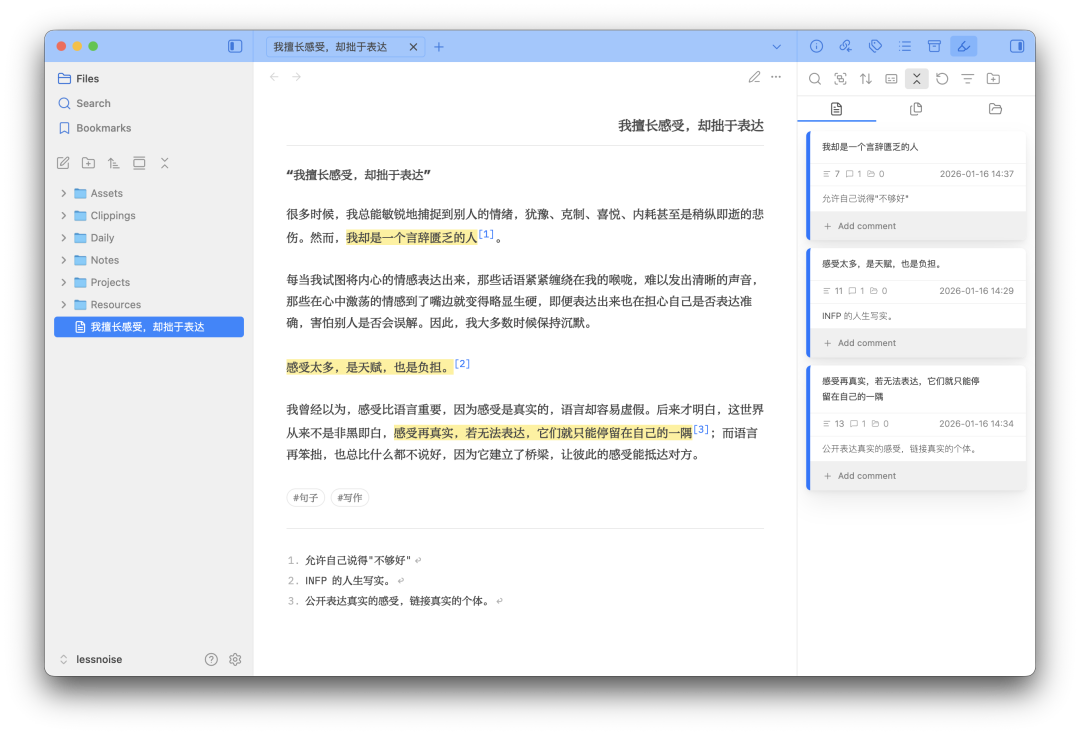The image size is (1080, 735).
Task: Open the help question mark icon
Action: tap(211, 659)
